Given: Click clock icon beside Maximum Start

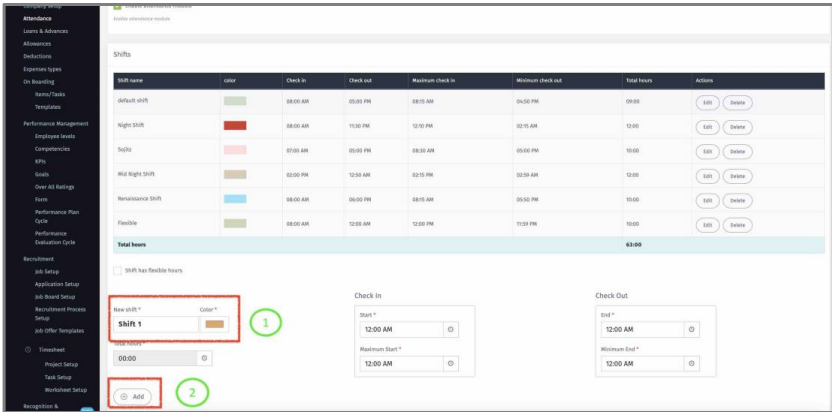Looking at the screenshot, I should pos(450,363).
